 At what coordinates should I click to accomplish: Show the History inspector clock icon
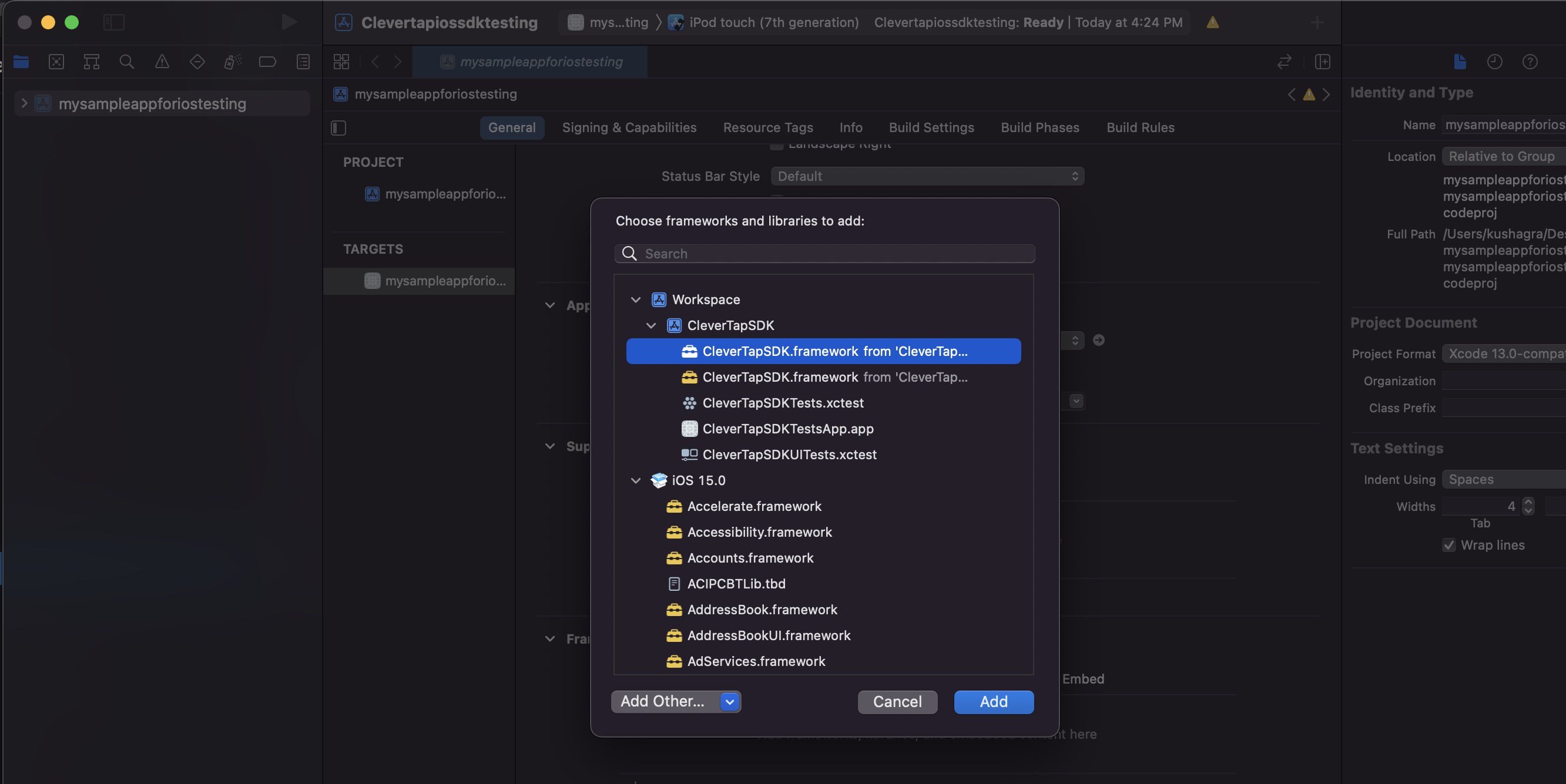click(1494, 62)
